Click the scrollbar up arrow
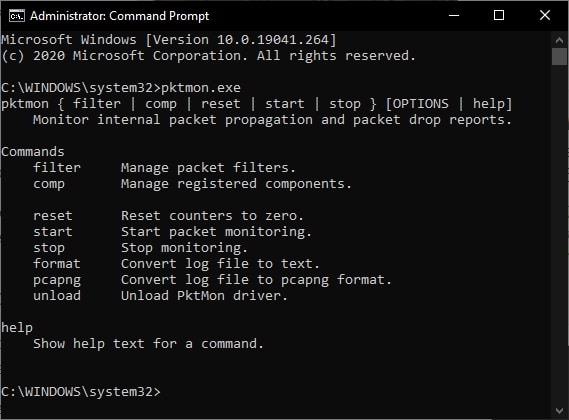 pyautogui.click(x=559, y=40)
